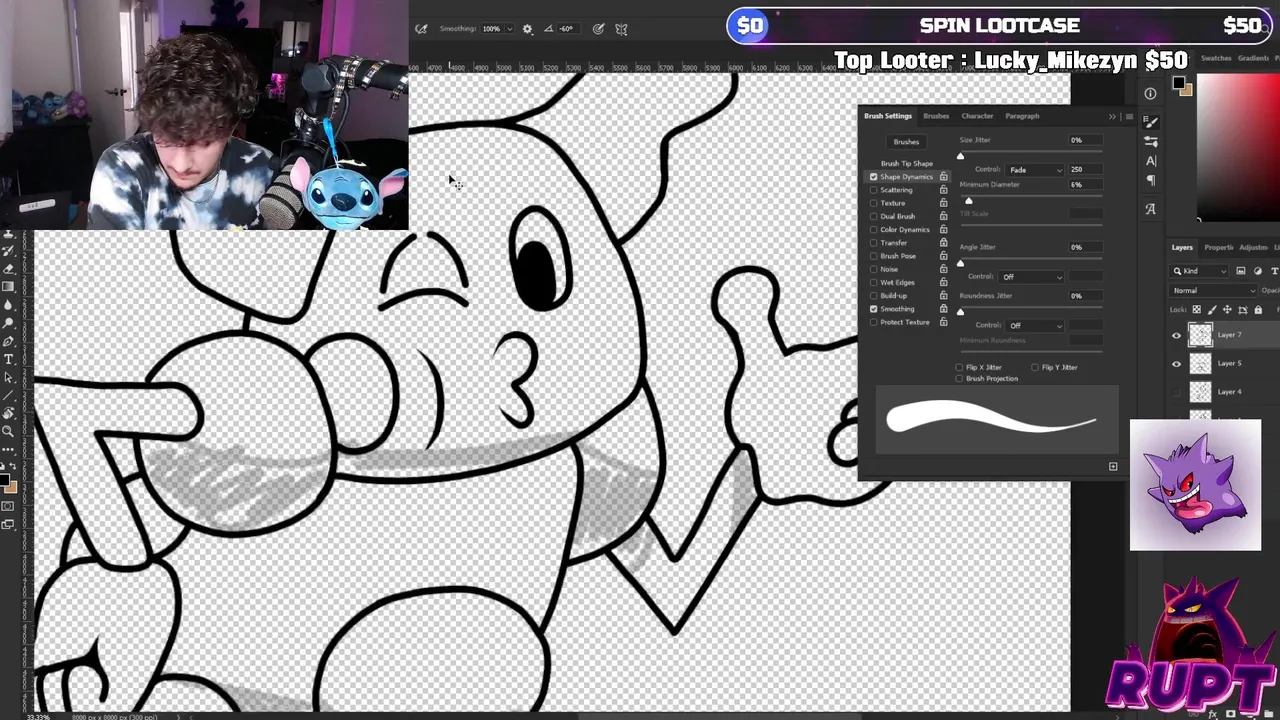The image size is (1280, 720).
Task: Open Brush Settings icon in side dock
Action: tap(1150, 122)
